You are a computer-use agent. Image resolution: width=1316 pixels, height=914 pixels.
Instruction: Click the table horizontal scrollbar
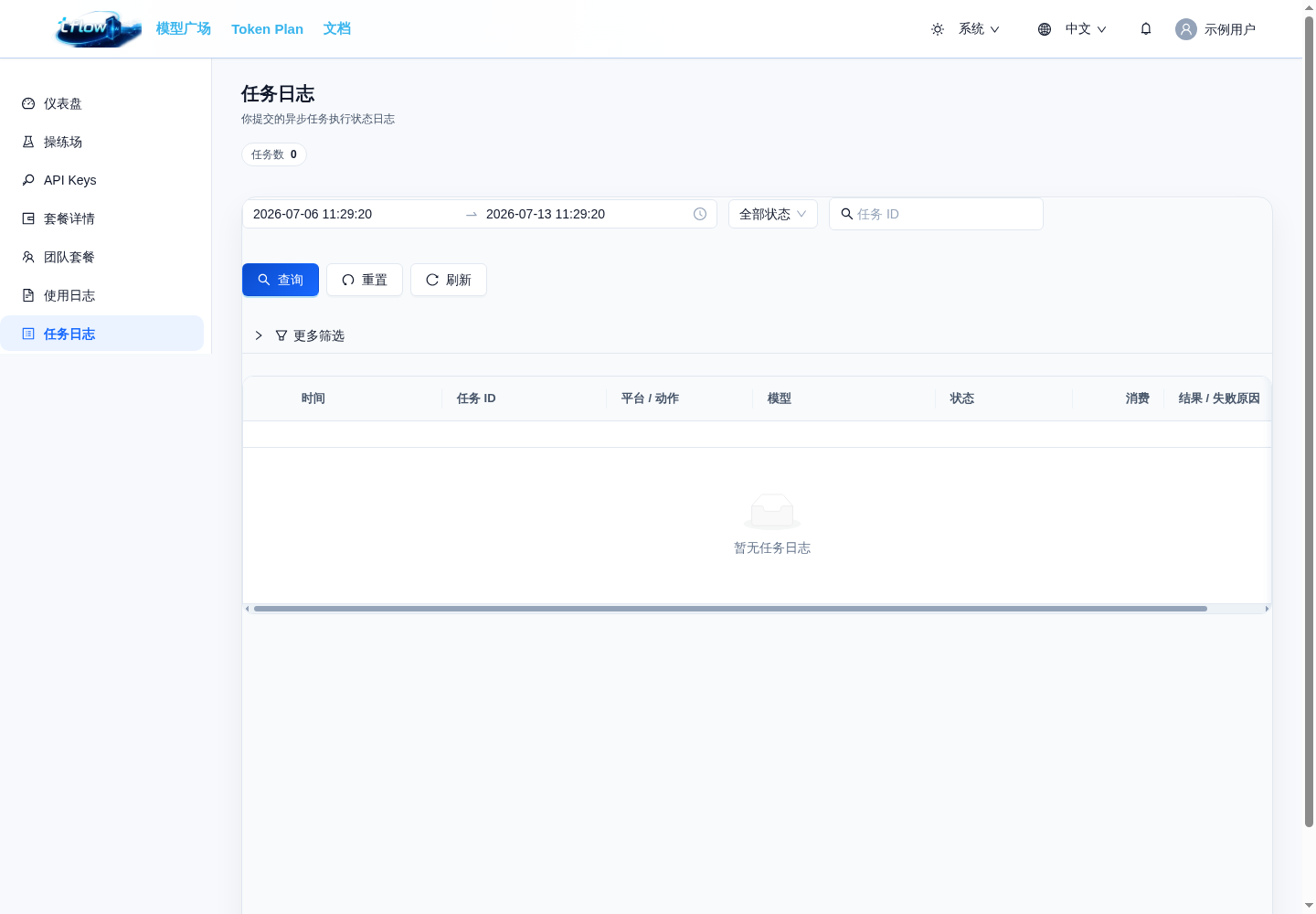click(730, 609)
